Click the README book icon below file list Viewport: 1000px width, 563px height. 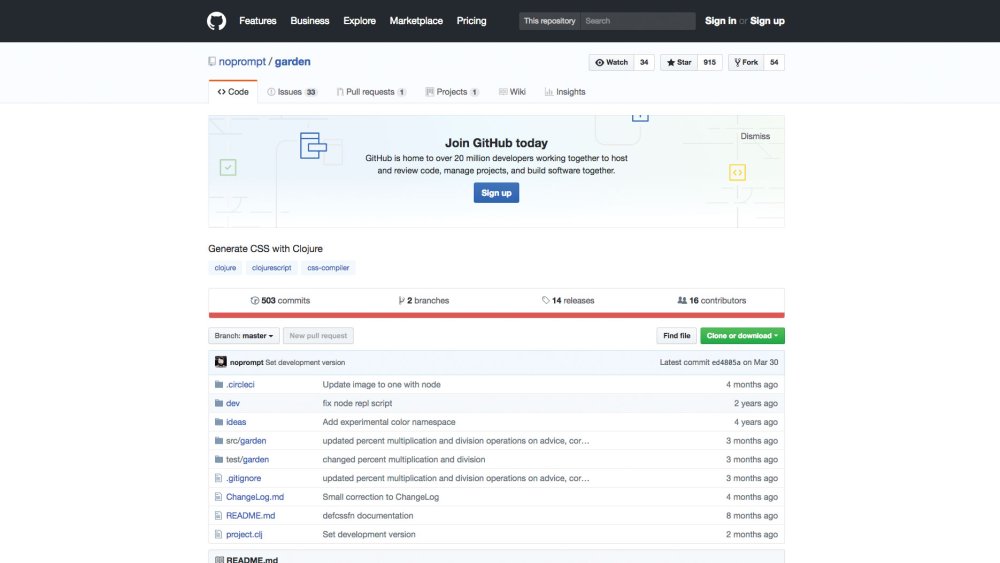pos(219,560)
